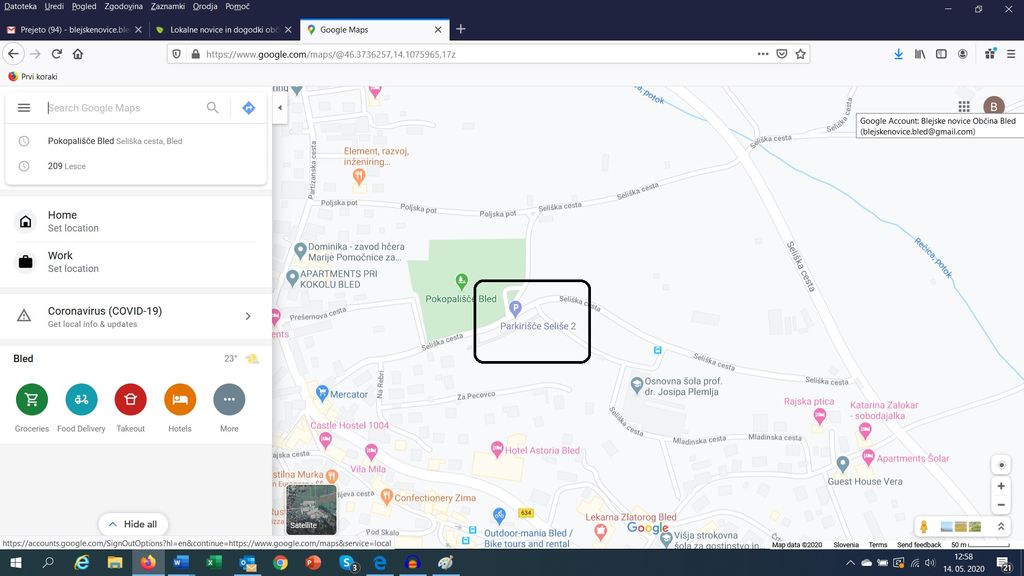Hide all panels with Hide all
Screen dimensions: 1024x576
tap(133, 524)
